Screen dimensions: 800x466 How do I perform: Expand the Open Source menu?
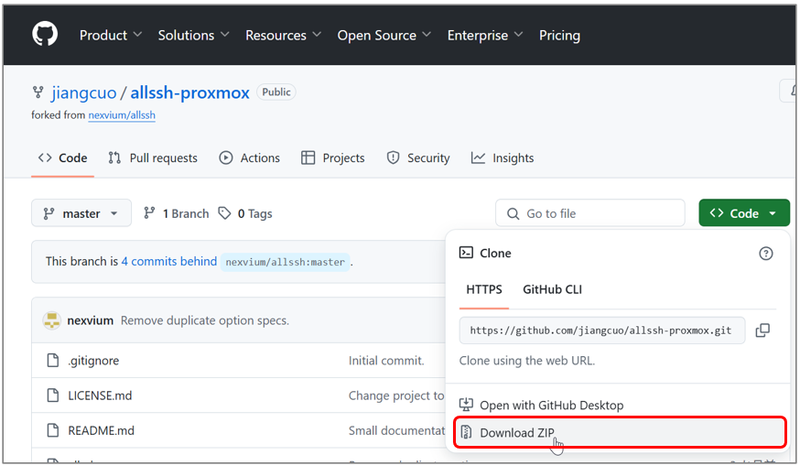tap(384, 35)
